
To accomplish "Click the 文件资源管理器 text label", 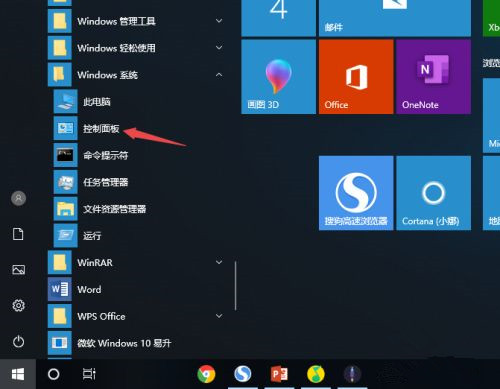I will click(115, 209).
